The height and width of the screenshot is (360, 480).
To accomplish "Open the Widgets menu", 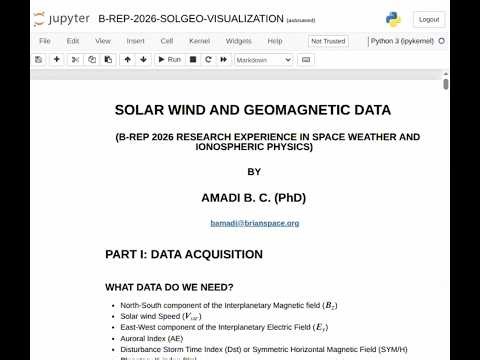I will coord(239,41).
